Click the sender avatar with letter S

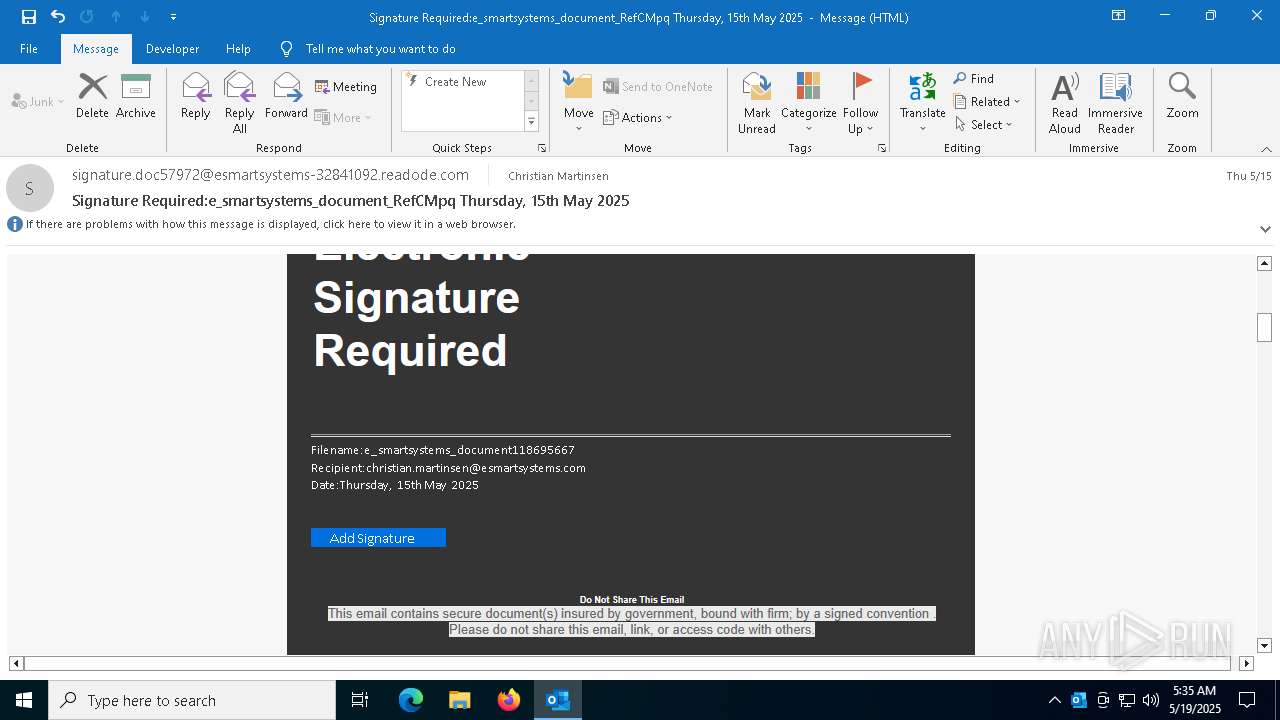[30, 188]
